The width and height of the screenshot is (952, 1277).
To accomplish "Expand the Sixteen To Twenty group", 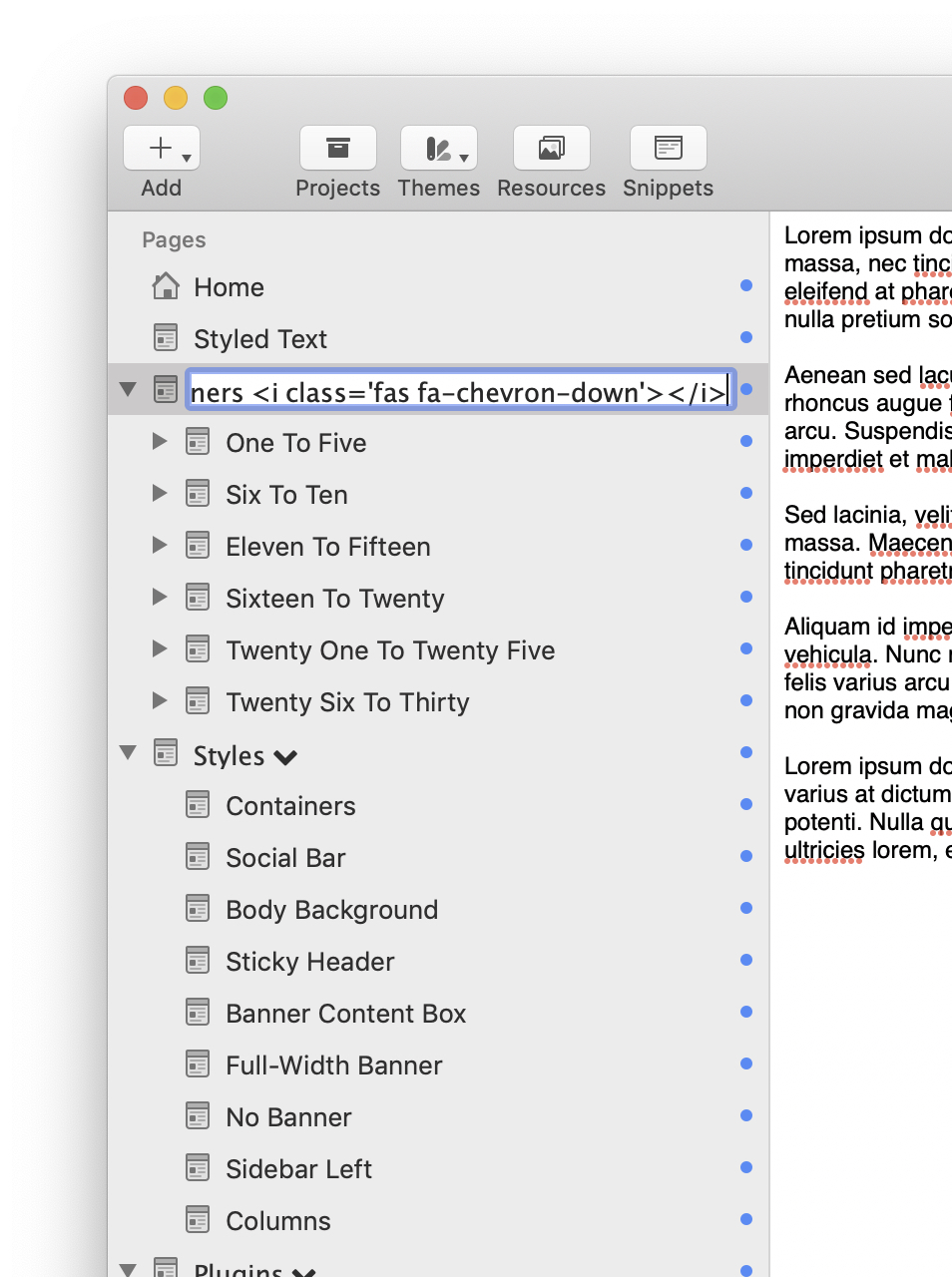I will (x=160, y=597).
